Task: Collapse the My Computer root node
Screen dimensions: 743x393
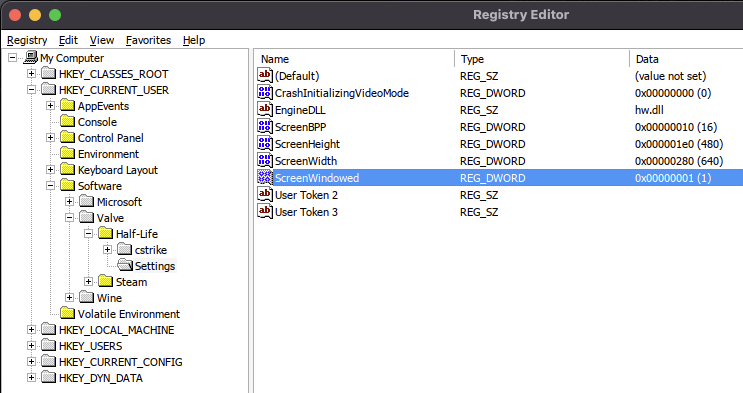Action: coord(12,58)
